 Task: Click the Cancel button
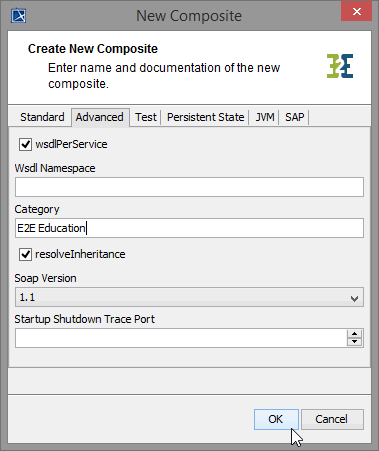coord(332,419)
